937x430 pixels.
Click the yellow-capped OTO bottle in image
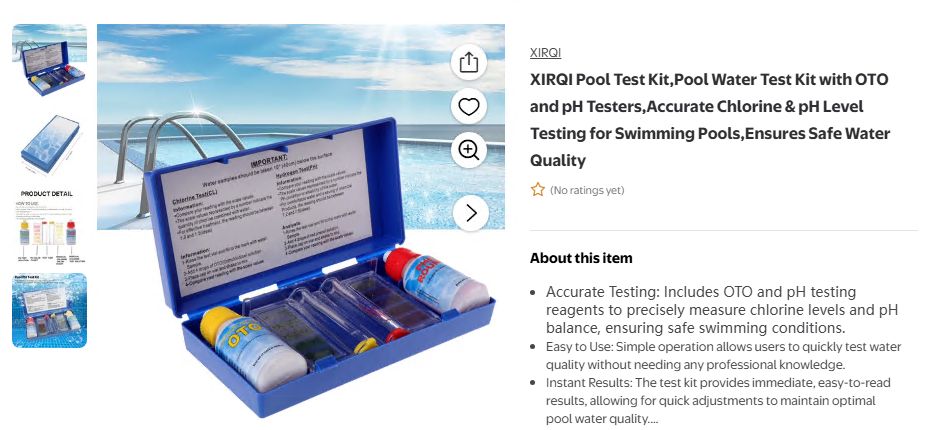(x=253, y=348)
